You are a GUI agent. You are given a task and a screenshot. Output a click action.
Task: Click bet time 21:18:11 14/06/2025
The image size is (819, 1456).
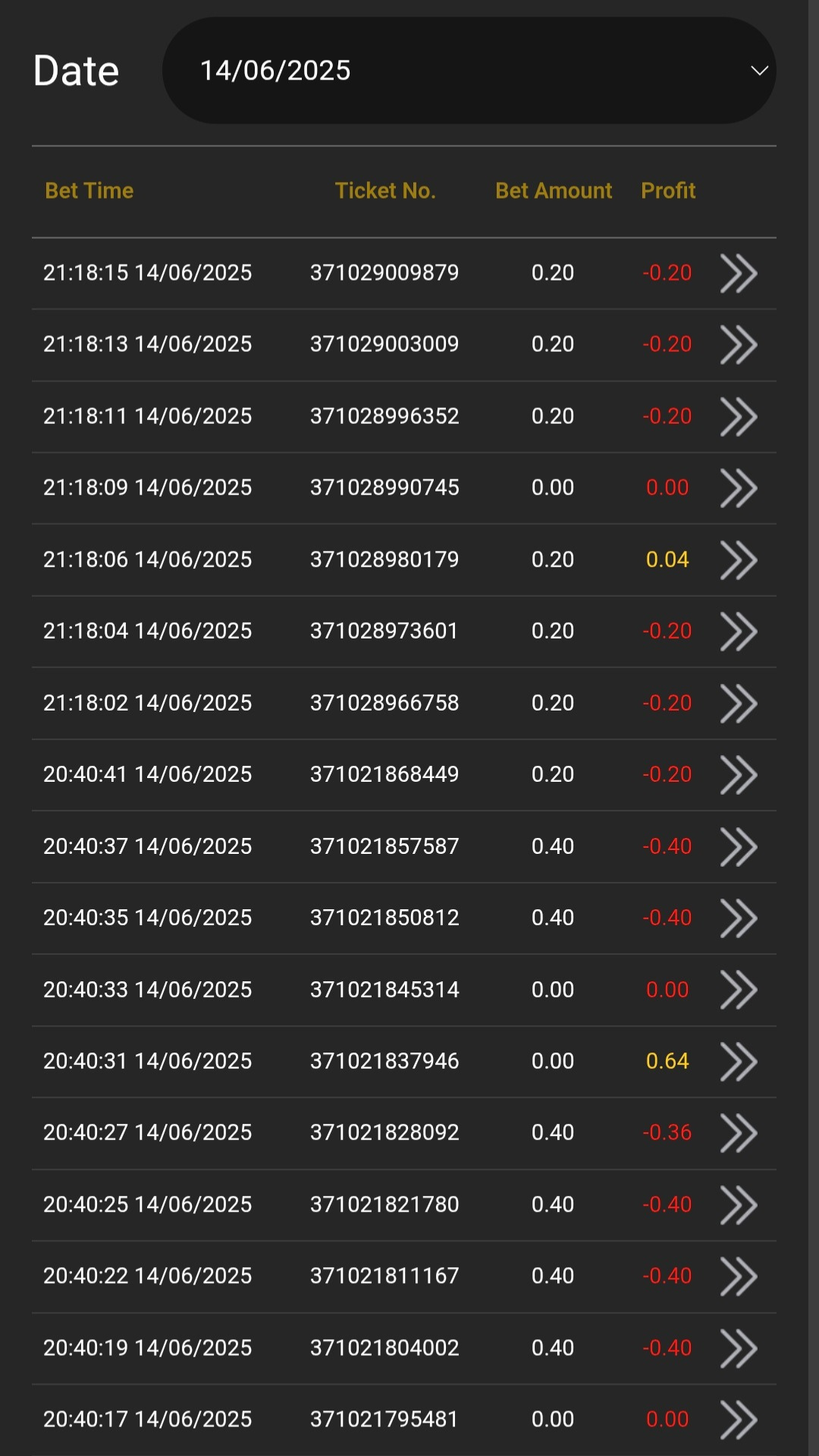(147, 416)
